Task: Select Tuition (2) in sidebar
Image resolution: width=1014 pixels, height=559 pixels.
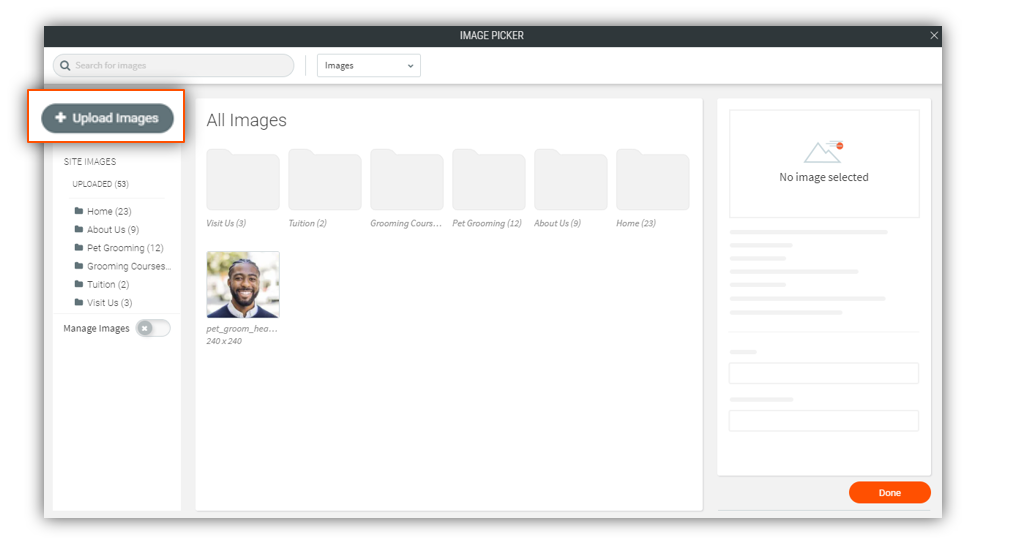Action: 107,285
